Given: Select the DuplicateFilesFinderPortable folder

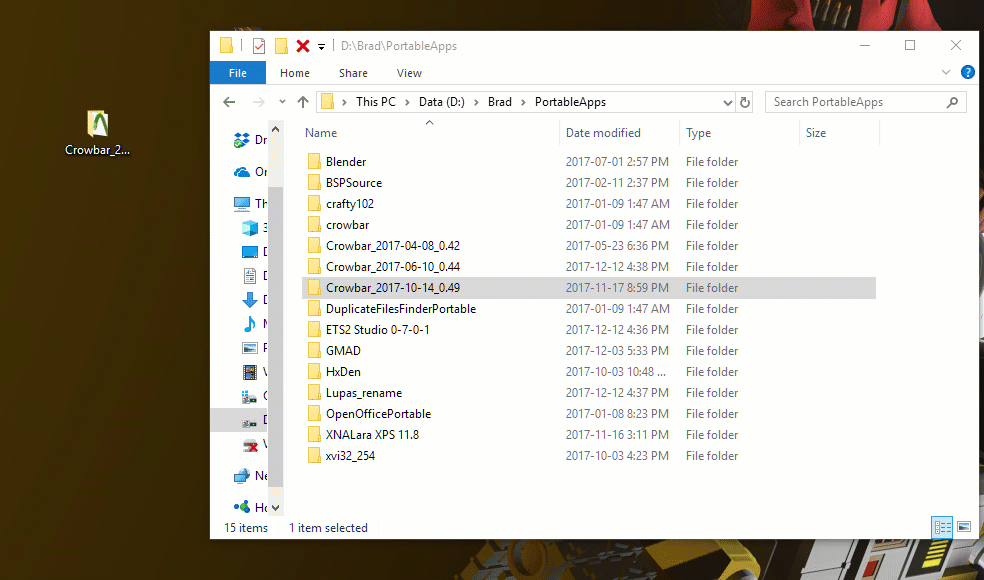Looking at the screenshot, I should (400, 309).
